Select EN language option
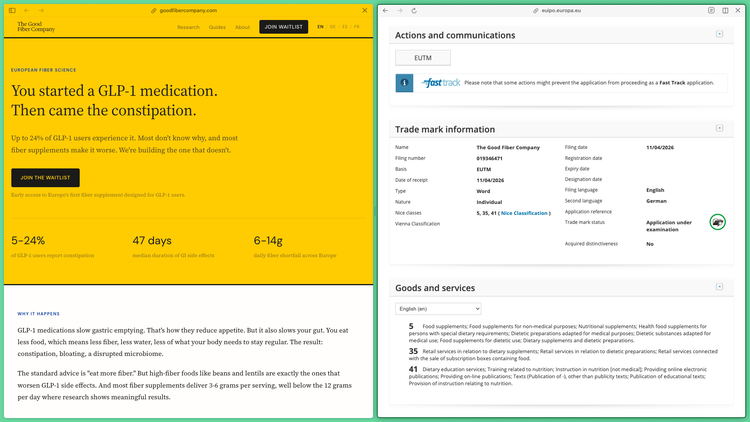750x422 pixels. point(320,27)
